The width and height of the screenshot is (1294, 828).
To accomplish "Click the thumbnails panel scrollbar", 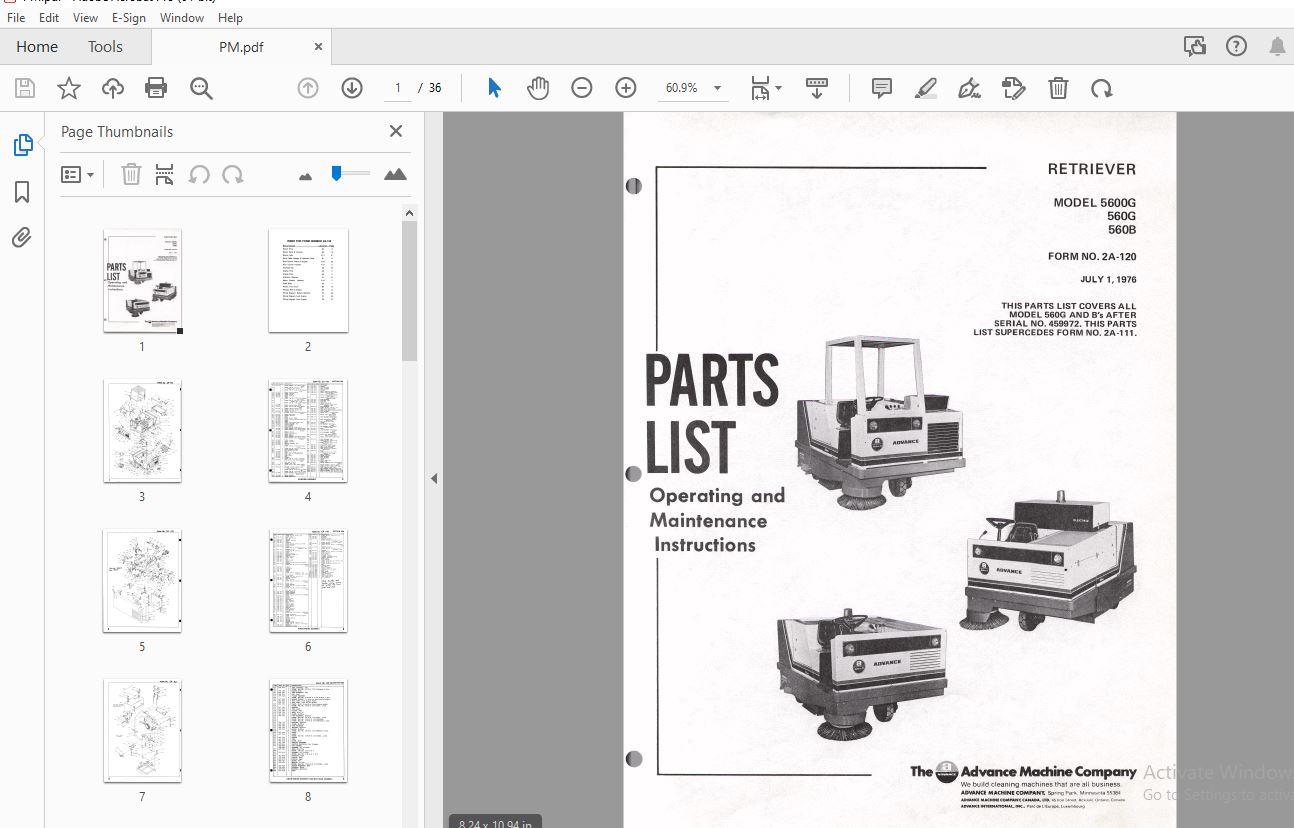I will coord(410,291).
